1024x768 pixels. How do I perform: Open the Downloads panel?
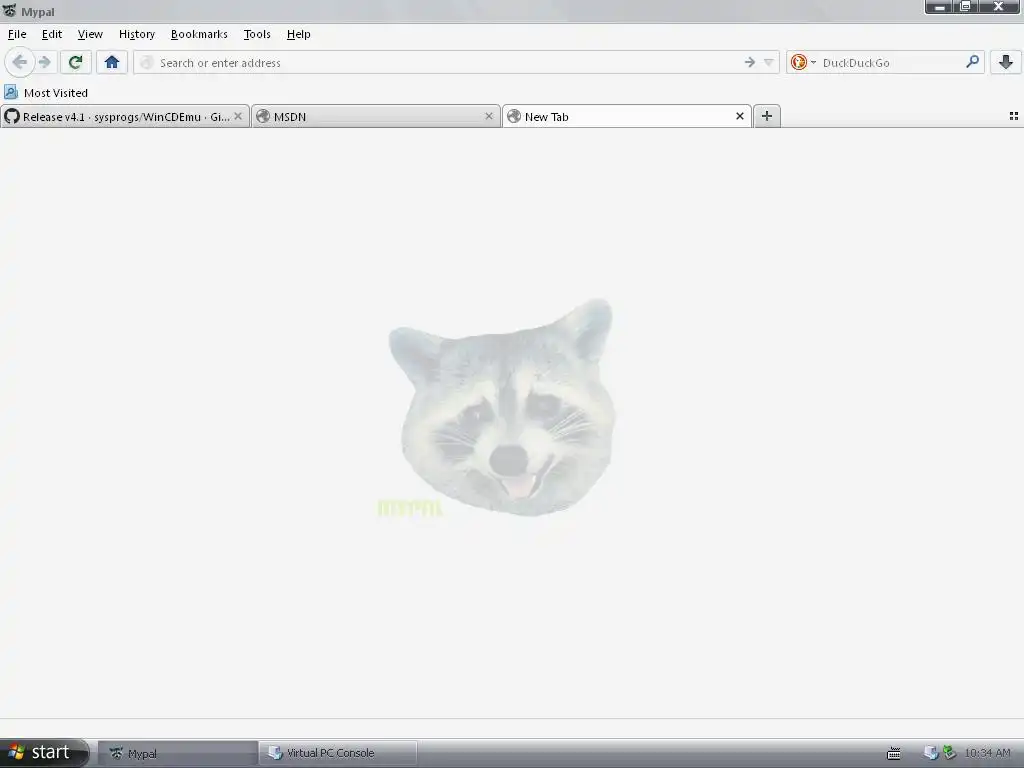click(x=1006, y=63)
